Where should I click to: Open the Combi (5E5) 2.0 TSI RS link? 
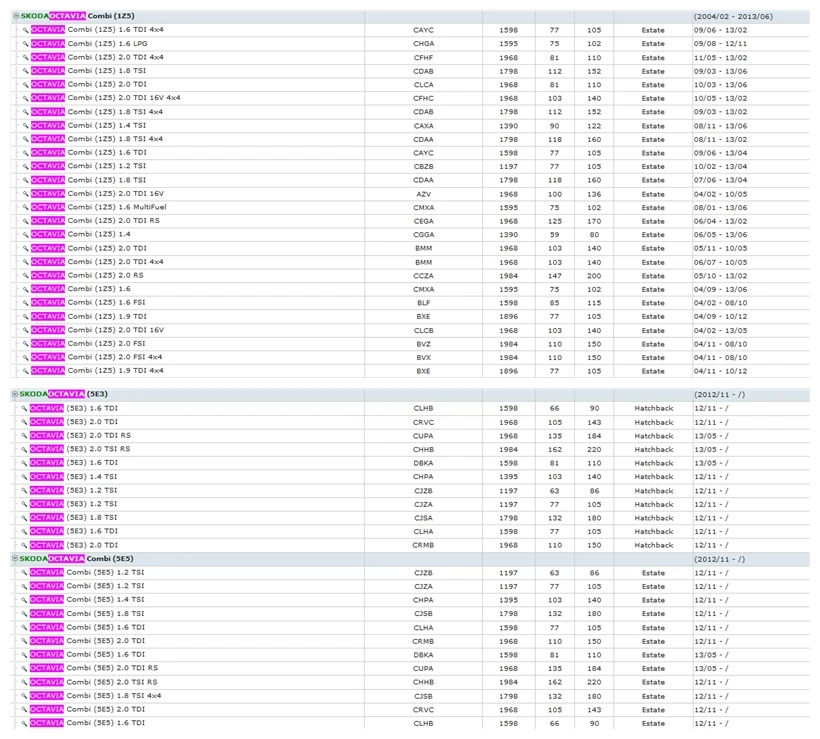(94, 682)
